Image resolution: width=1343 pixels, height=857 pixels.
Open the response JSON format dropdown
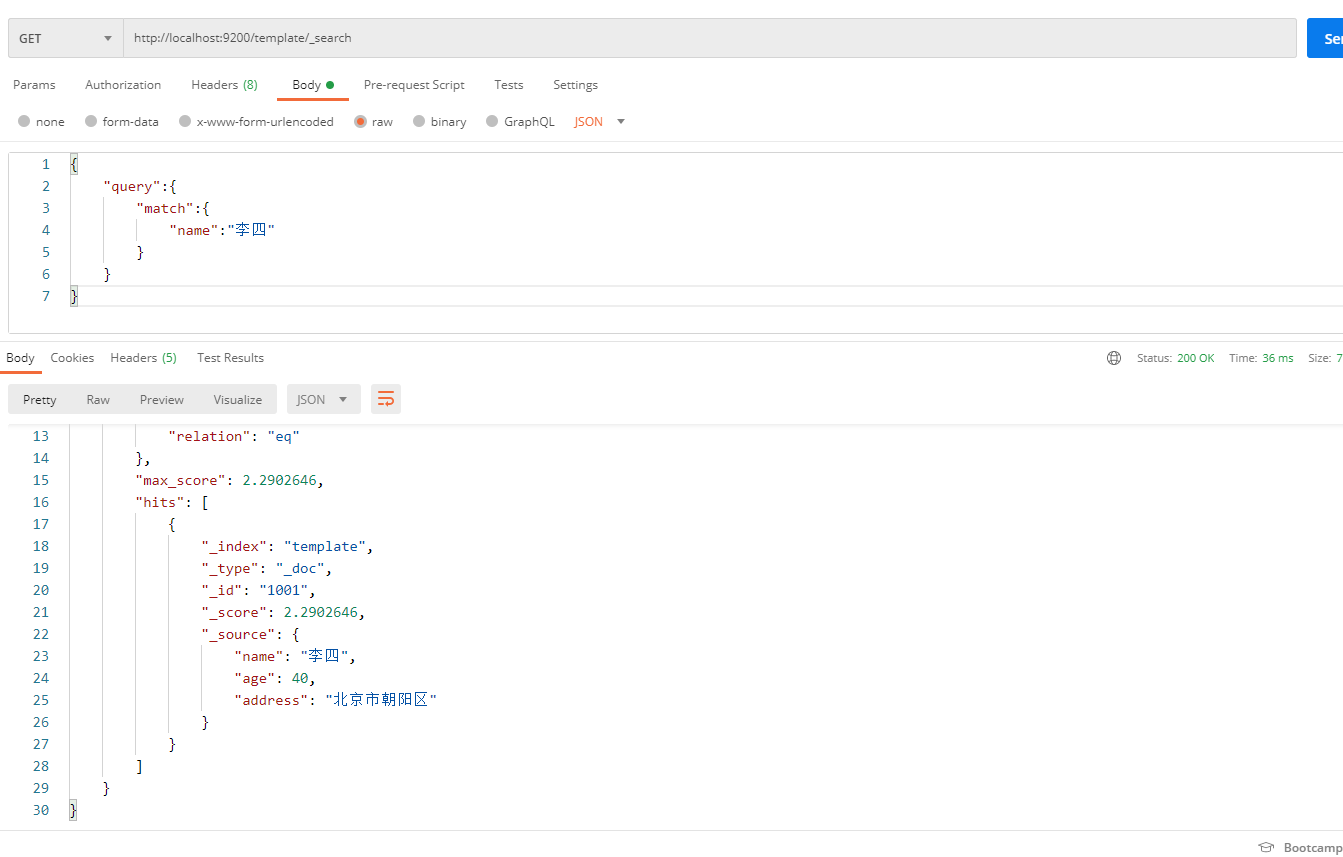pyautogui.click(x=323, y=399)
